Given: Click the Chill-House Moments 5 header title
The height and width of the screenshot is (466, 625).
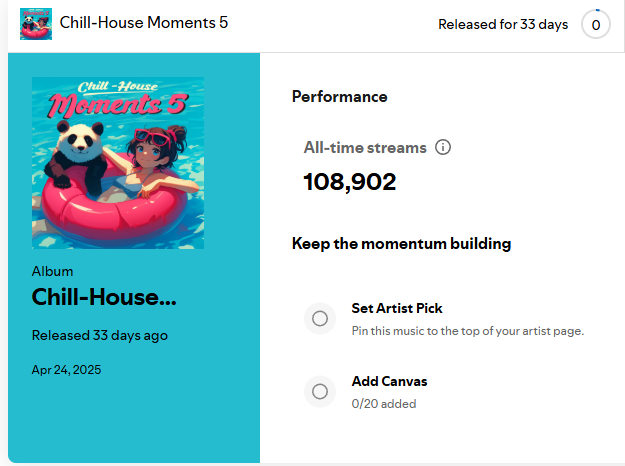Looking at the screenshot, I should 143,23.
